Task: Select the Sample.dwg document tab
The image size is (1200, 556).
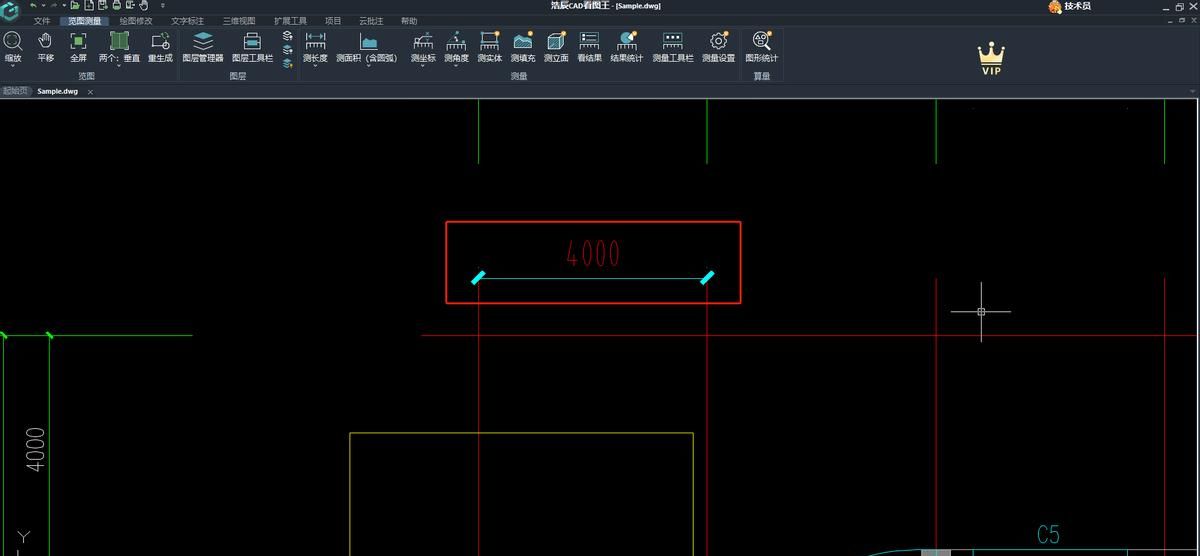Action: coord(57,91)
